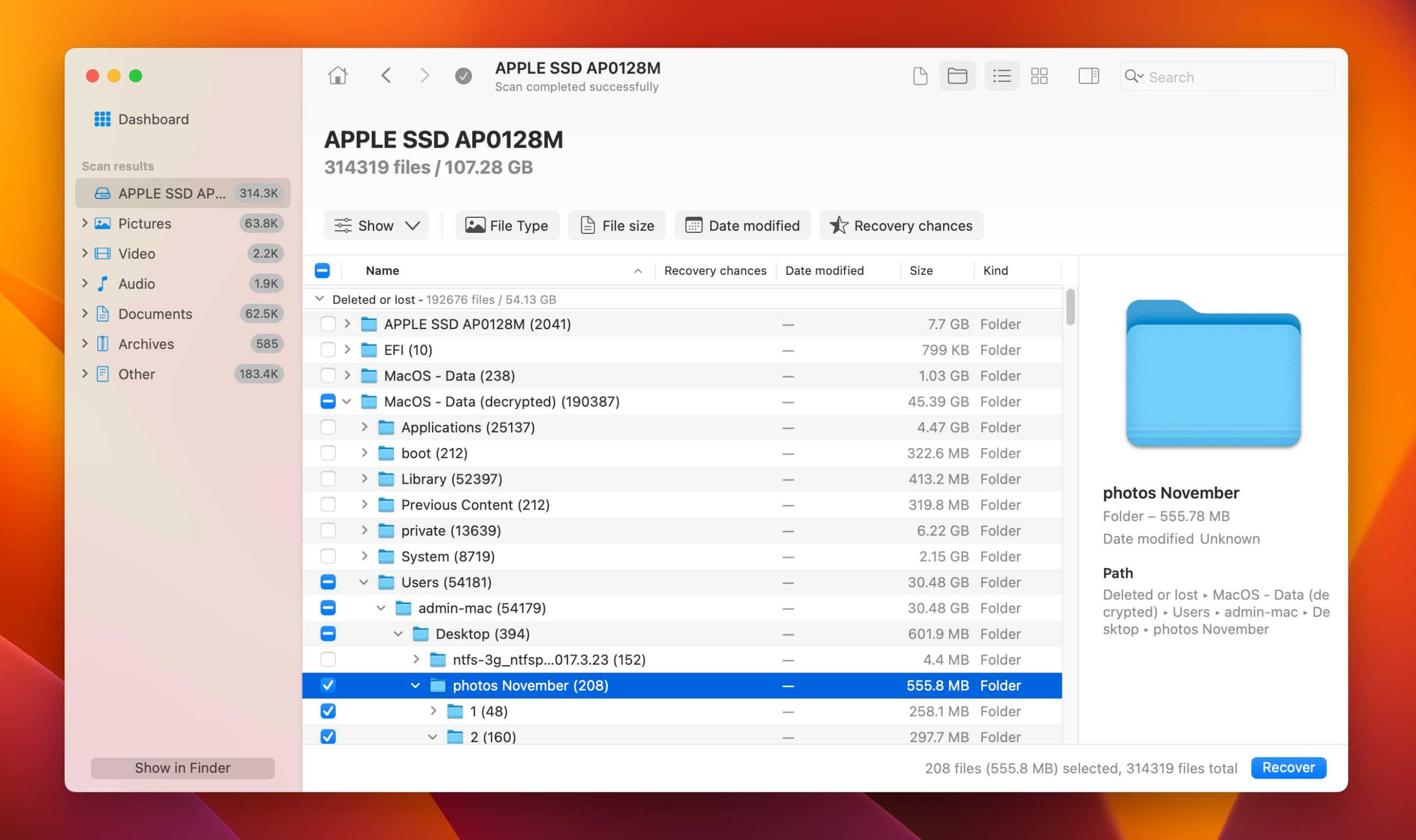1416x840 pixels.
Task: Uncheck the photos November checkbox
Action: click(x=328, y=686)
